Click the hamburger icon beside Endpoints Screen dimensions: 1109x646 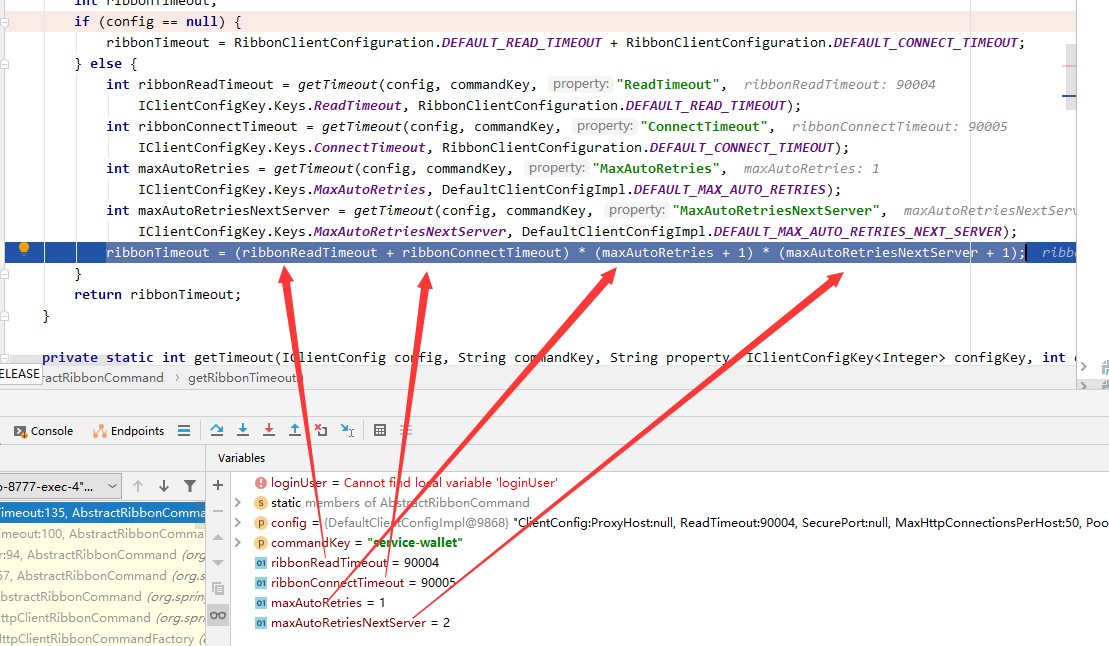click(x=184, y=430)
